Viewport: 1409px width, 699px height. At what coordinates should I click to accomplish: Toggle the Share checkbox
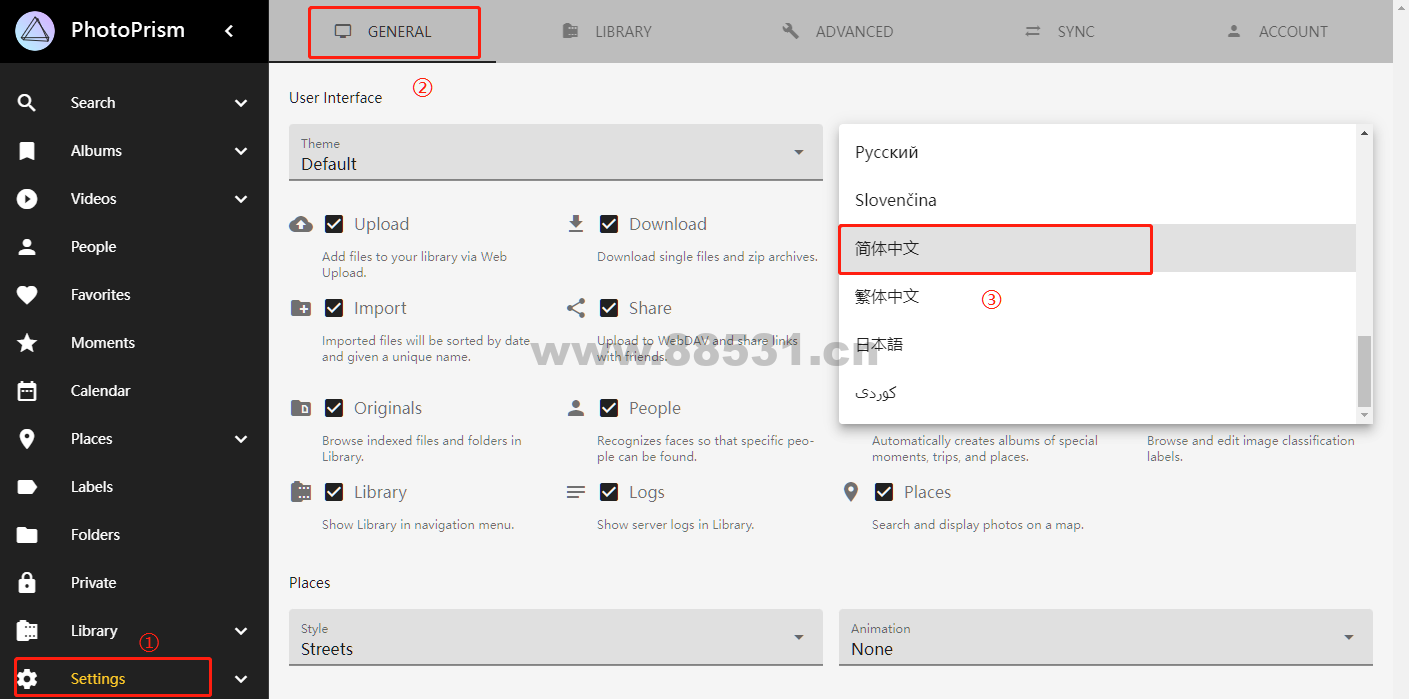point(609,308)
